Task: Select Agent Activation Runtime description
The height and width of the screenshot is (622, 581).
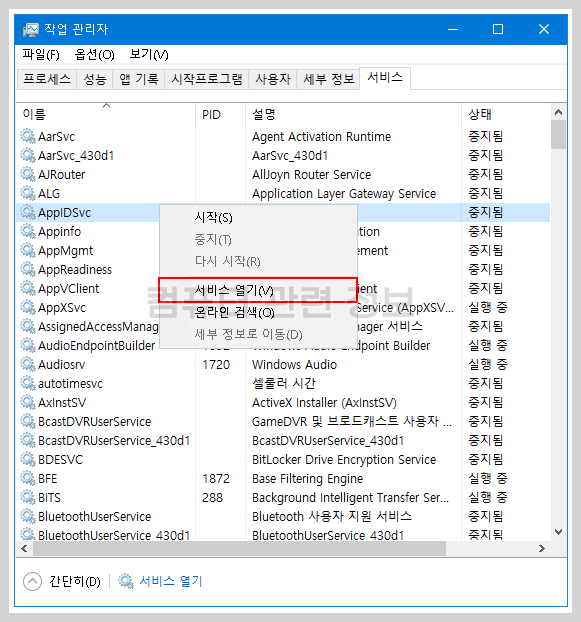Action: [x=322, y=136]
